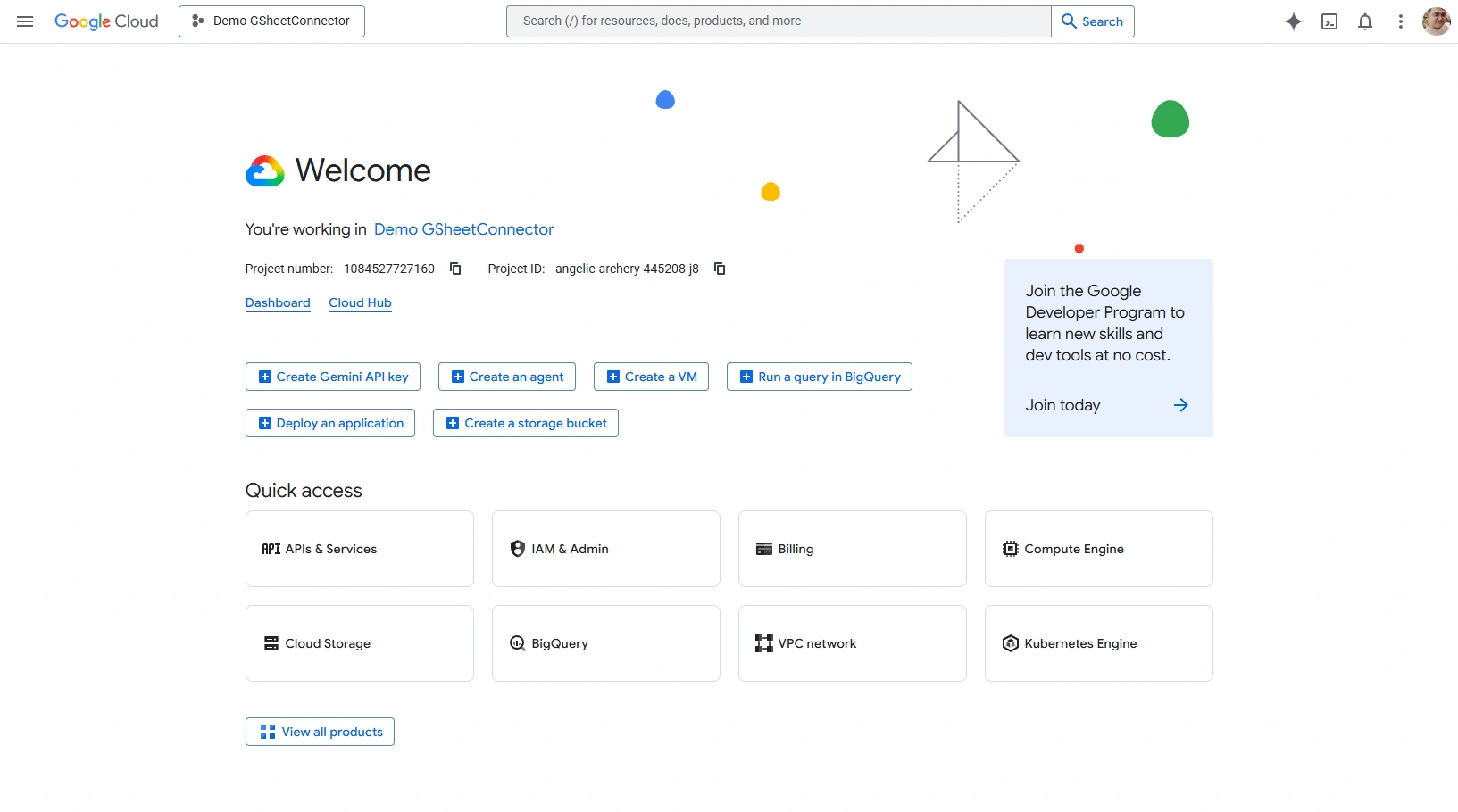Copy the project ID to clipboard
The width and height of the screenshot is (1458, 812).
[x=720, y=269]
